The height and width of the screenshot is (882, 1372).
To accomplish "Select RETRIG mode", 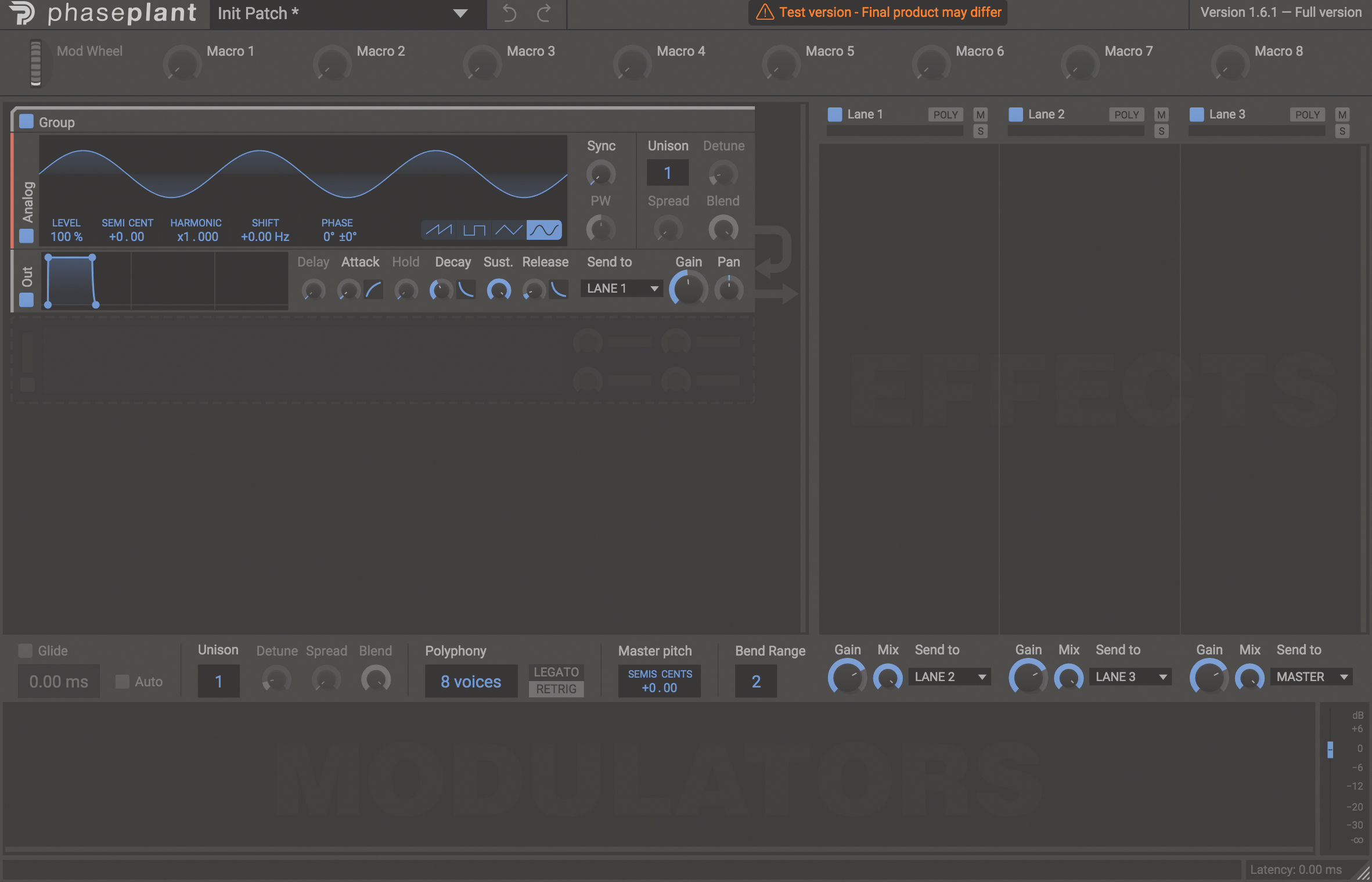I will point(556,689).
